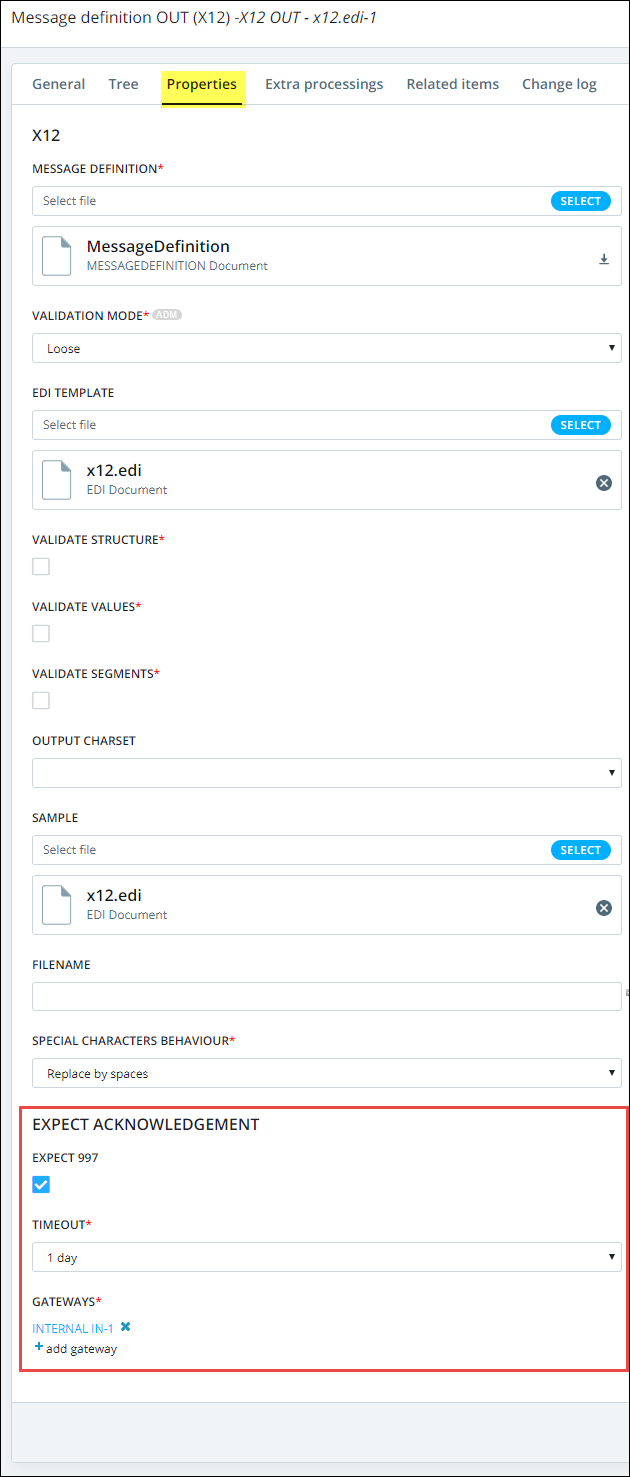Switch to the Extra processings tab
This screenshot has width=630, height=1477.
324,84
